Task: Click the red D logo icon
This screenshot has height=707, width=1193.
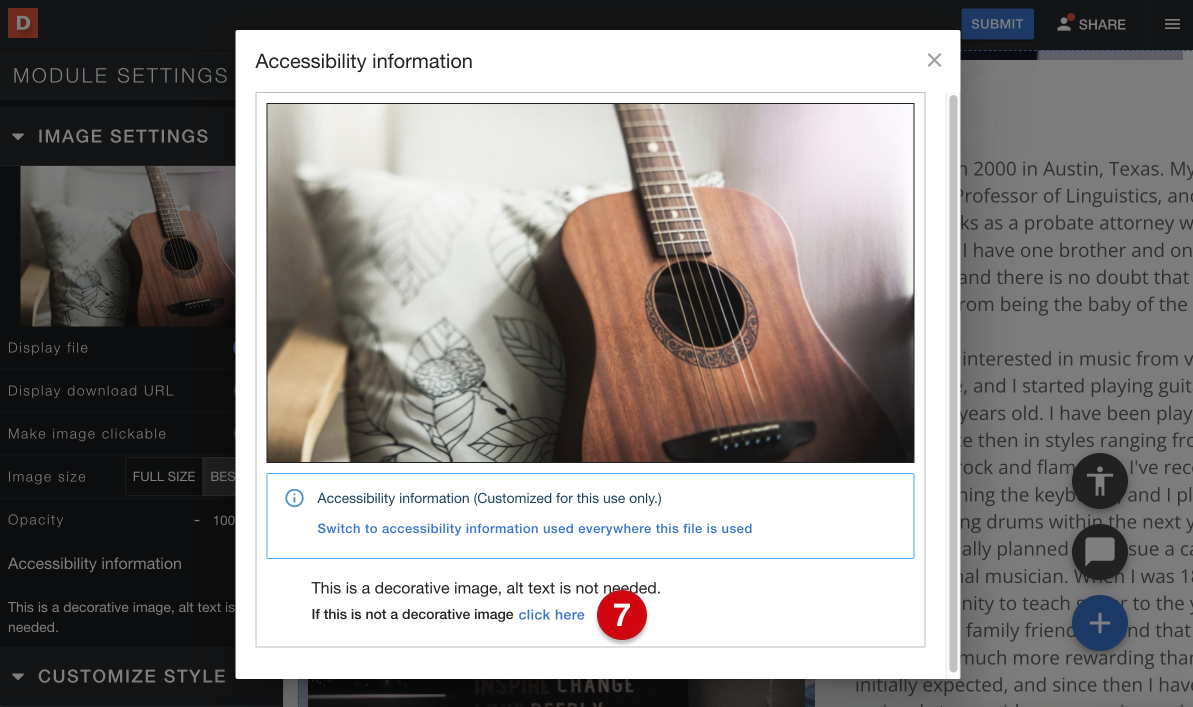Action: pos(23,24)
